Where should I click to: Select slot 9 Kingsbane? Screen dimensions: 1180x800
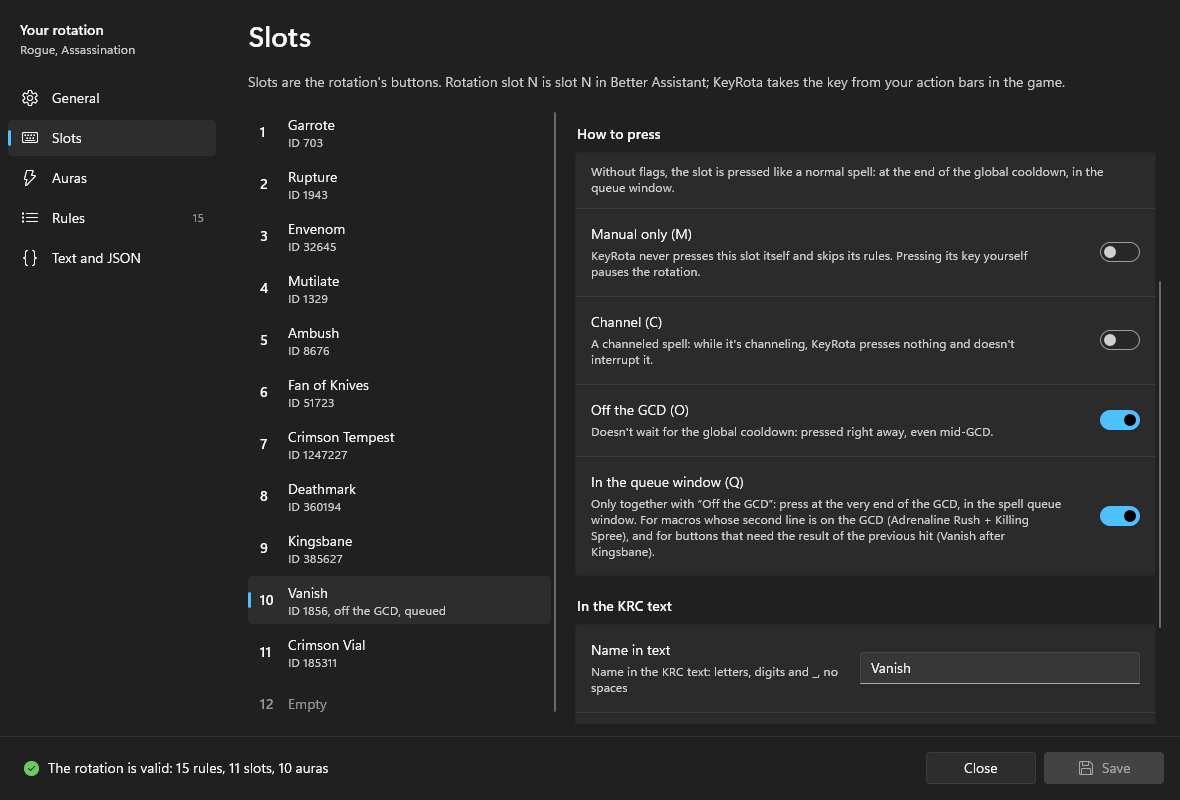tap(400, 549)
